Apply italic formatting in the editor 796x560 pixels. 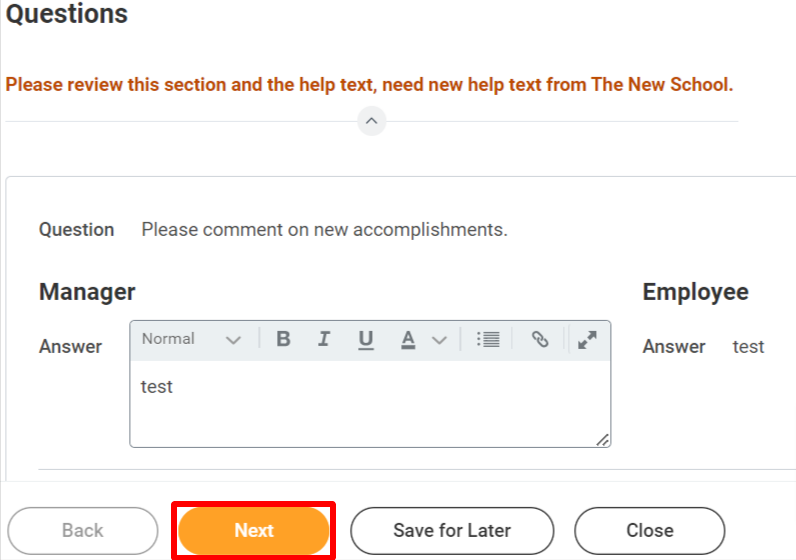coord(324,339)
